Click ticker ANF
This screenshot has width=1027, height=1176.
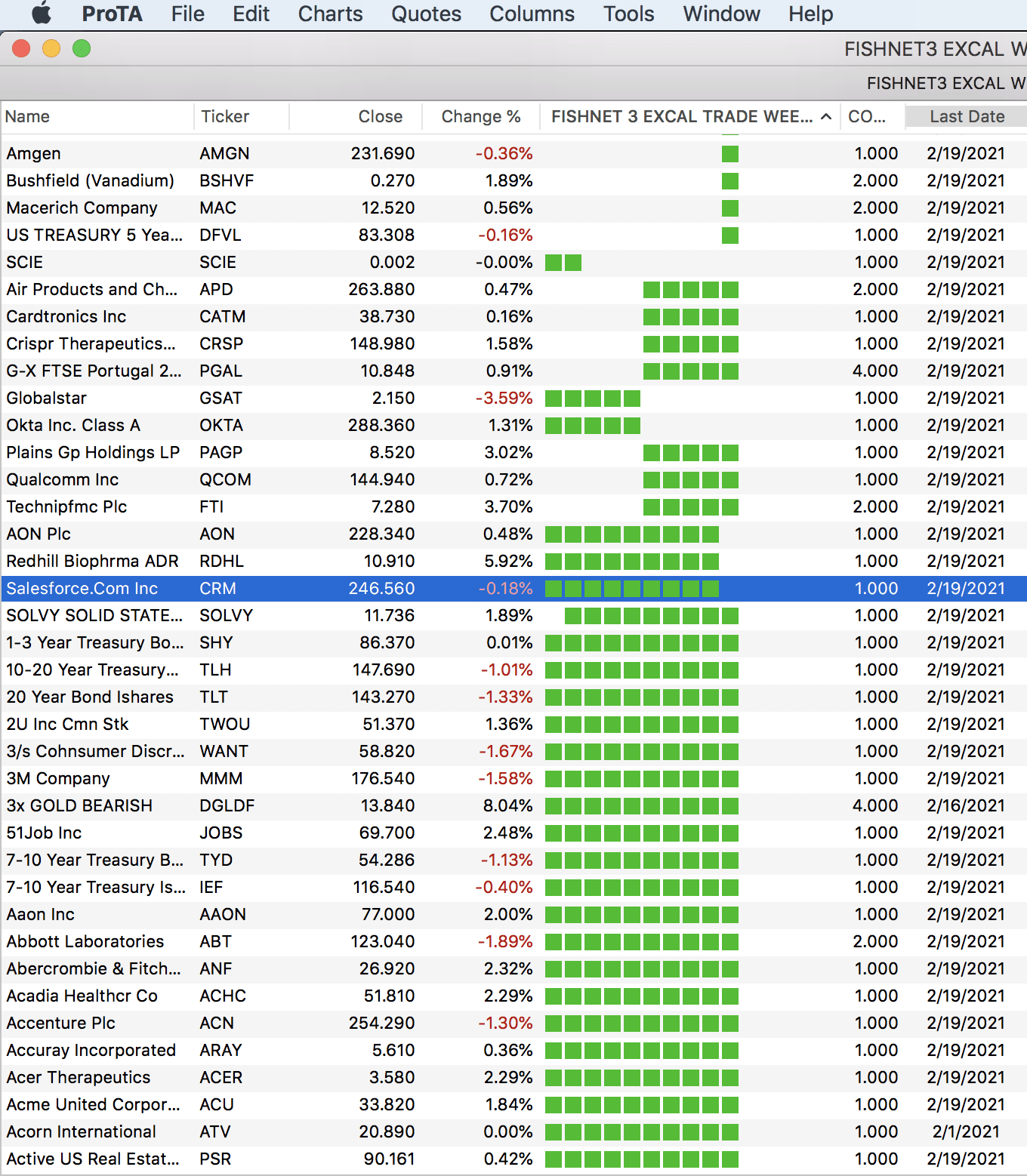tap(215, 969)
